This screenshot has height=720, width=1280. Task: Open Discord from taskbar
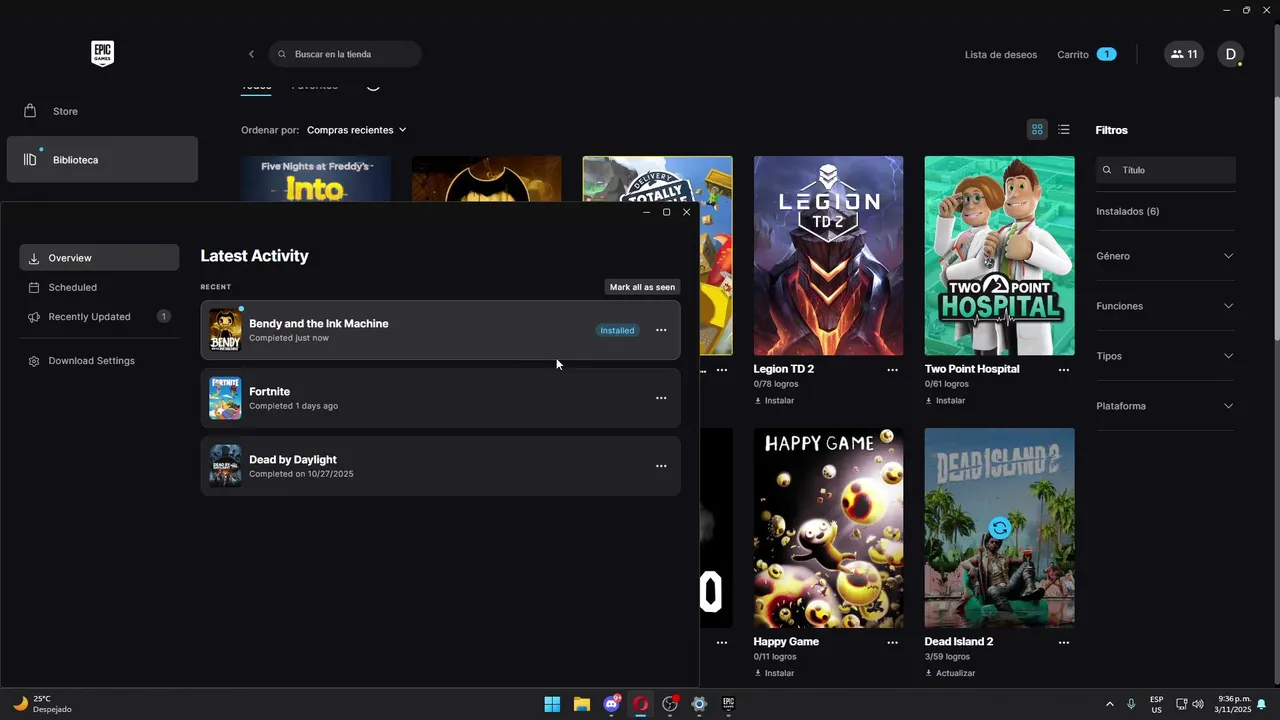pos(611,704)
